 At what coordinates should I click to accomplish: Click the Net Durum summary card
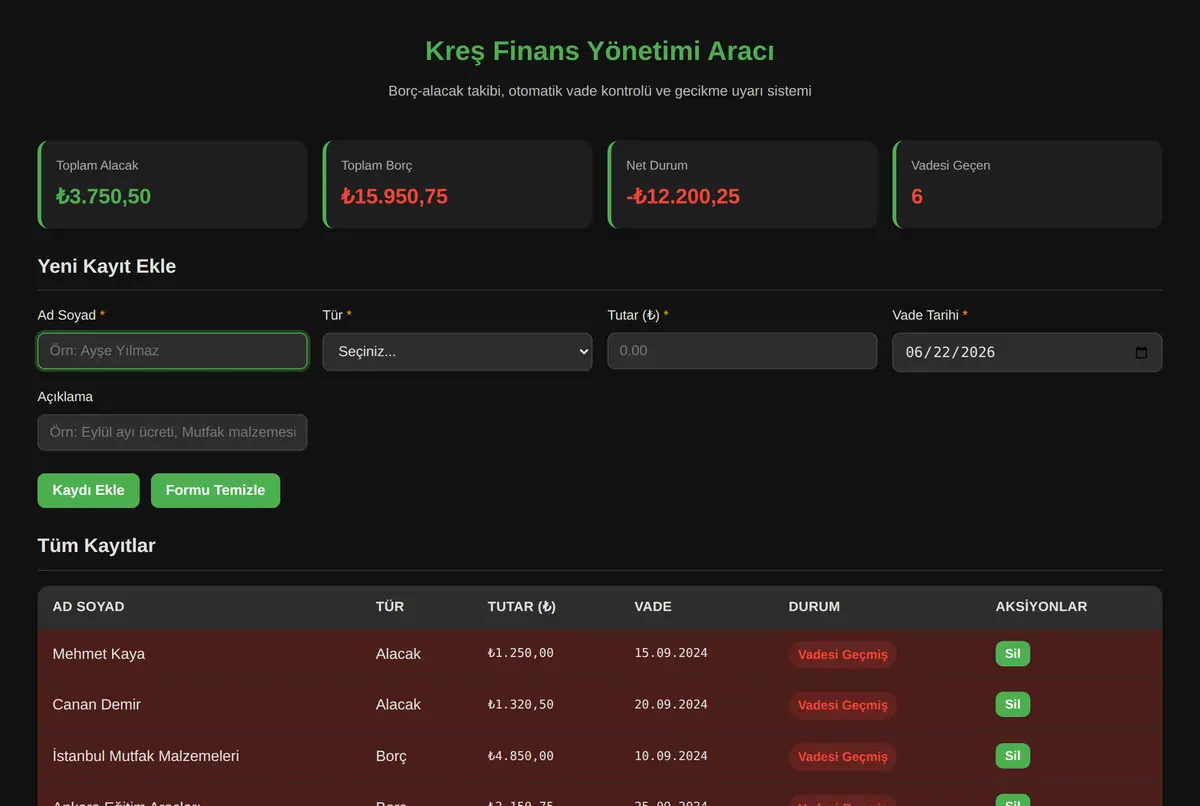742,184
